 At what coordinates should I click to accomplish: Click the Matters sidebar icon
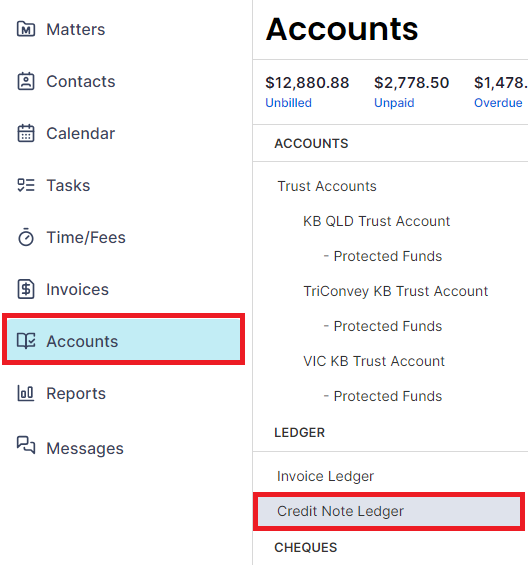(x=26, y=29)
